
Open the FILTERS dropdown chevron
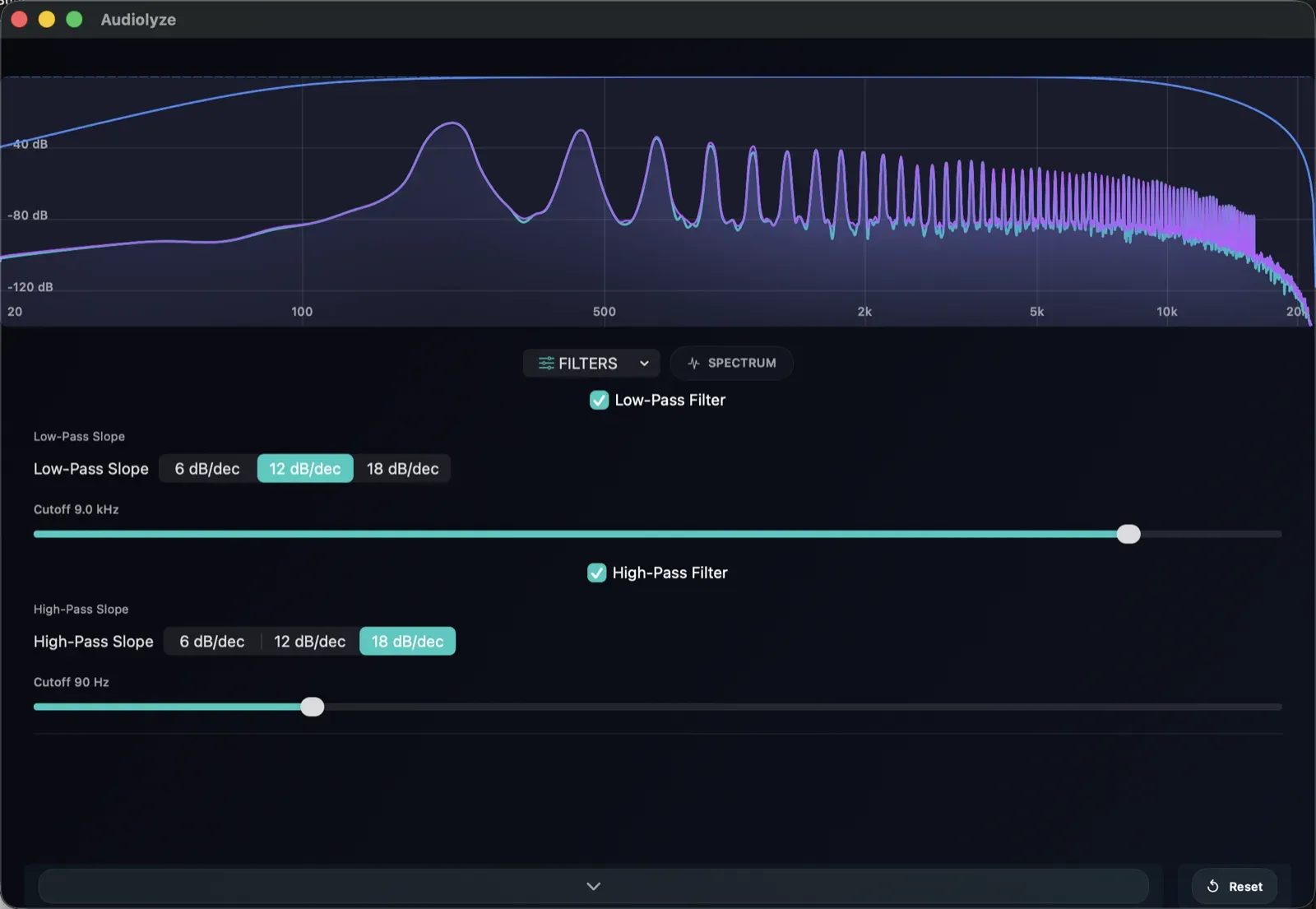pyautogui.click(x=644, y=364)
